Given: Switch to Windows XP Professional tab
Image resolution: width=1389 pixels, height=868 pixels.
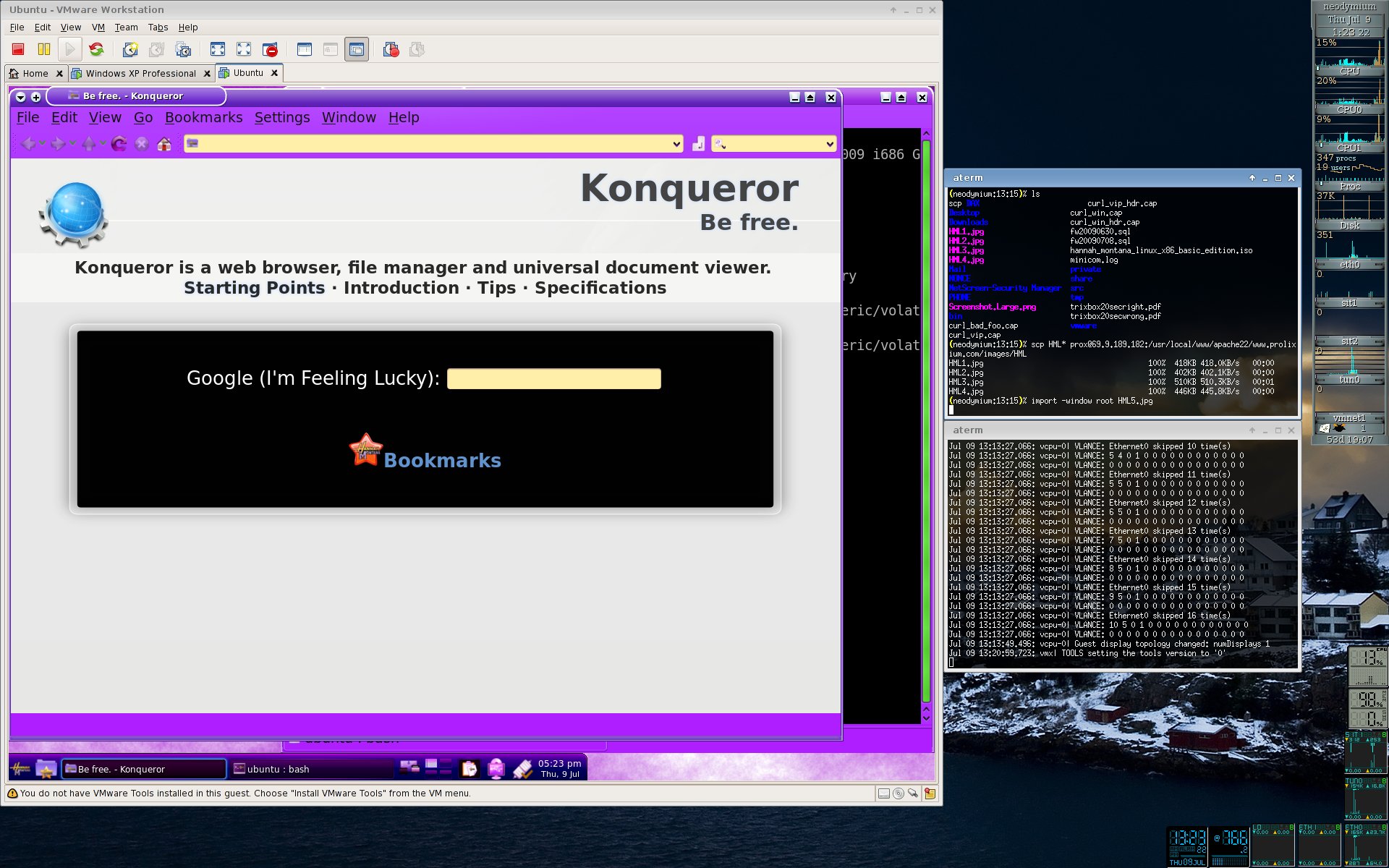Looking at the screenshot, I should coord(140,73).
